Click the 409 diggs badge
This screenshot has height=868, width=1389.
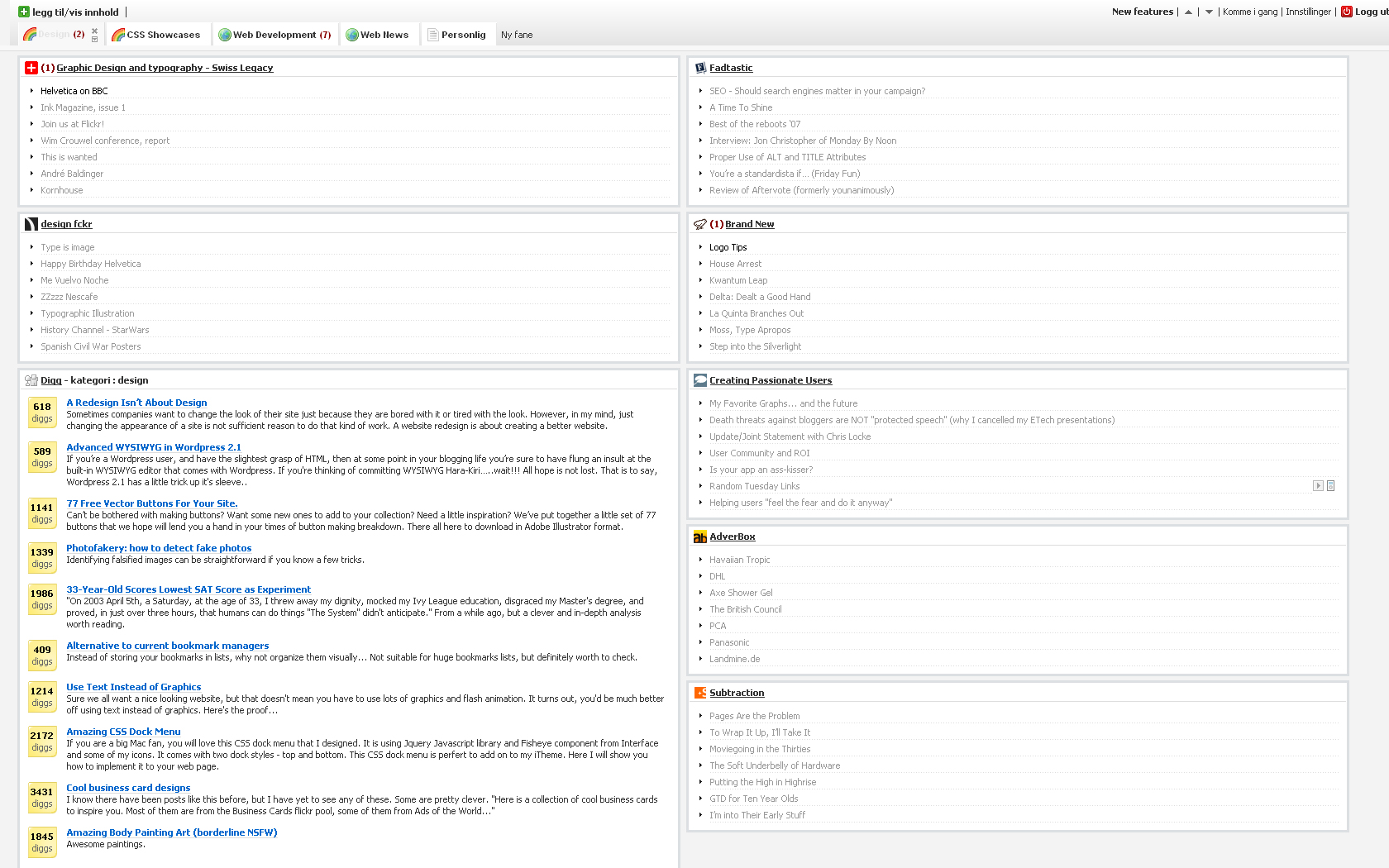click(42, 656)
